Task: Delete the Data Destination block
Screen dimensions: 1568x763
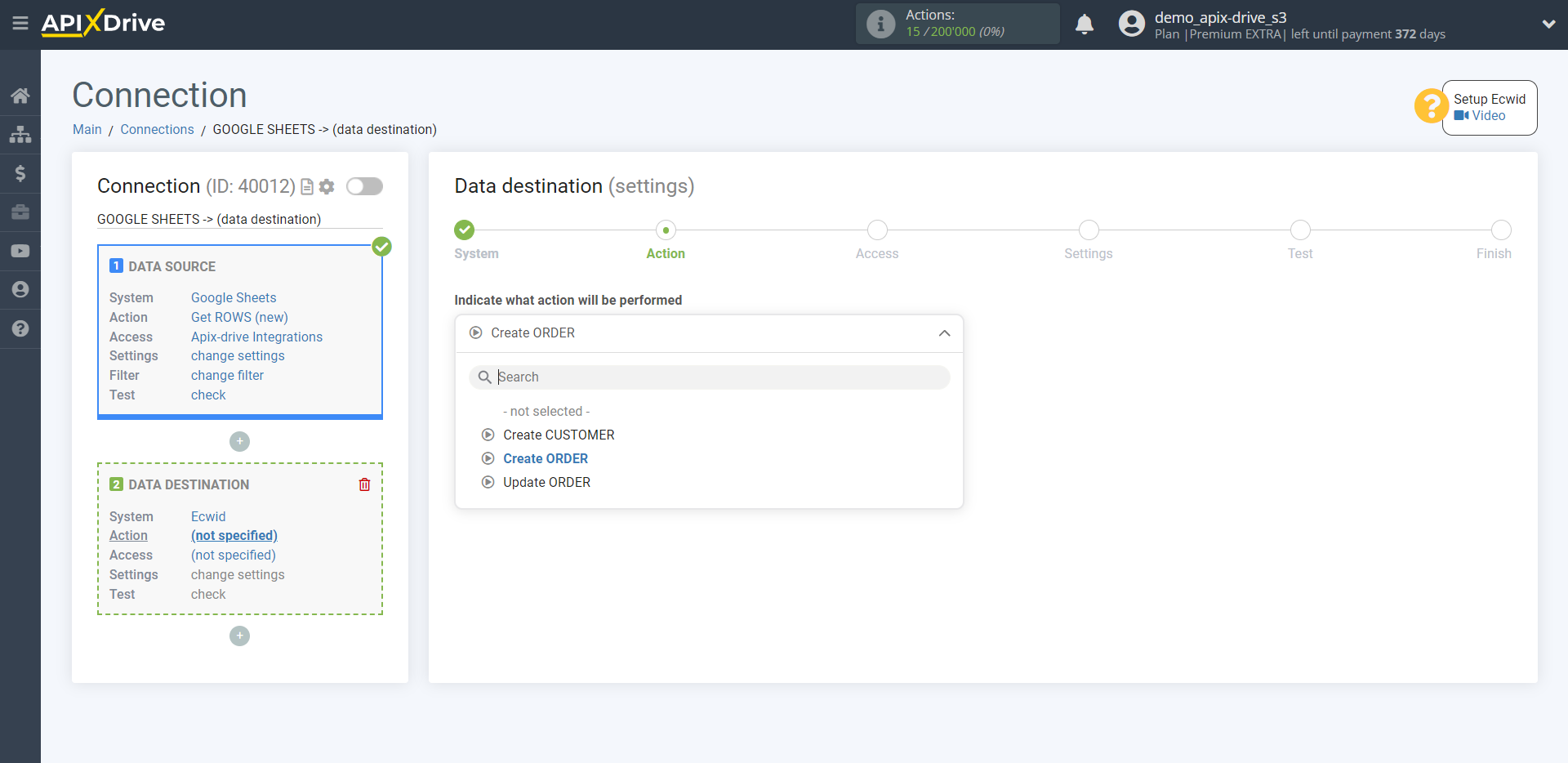Action: click(x=364, y=484)
